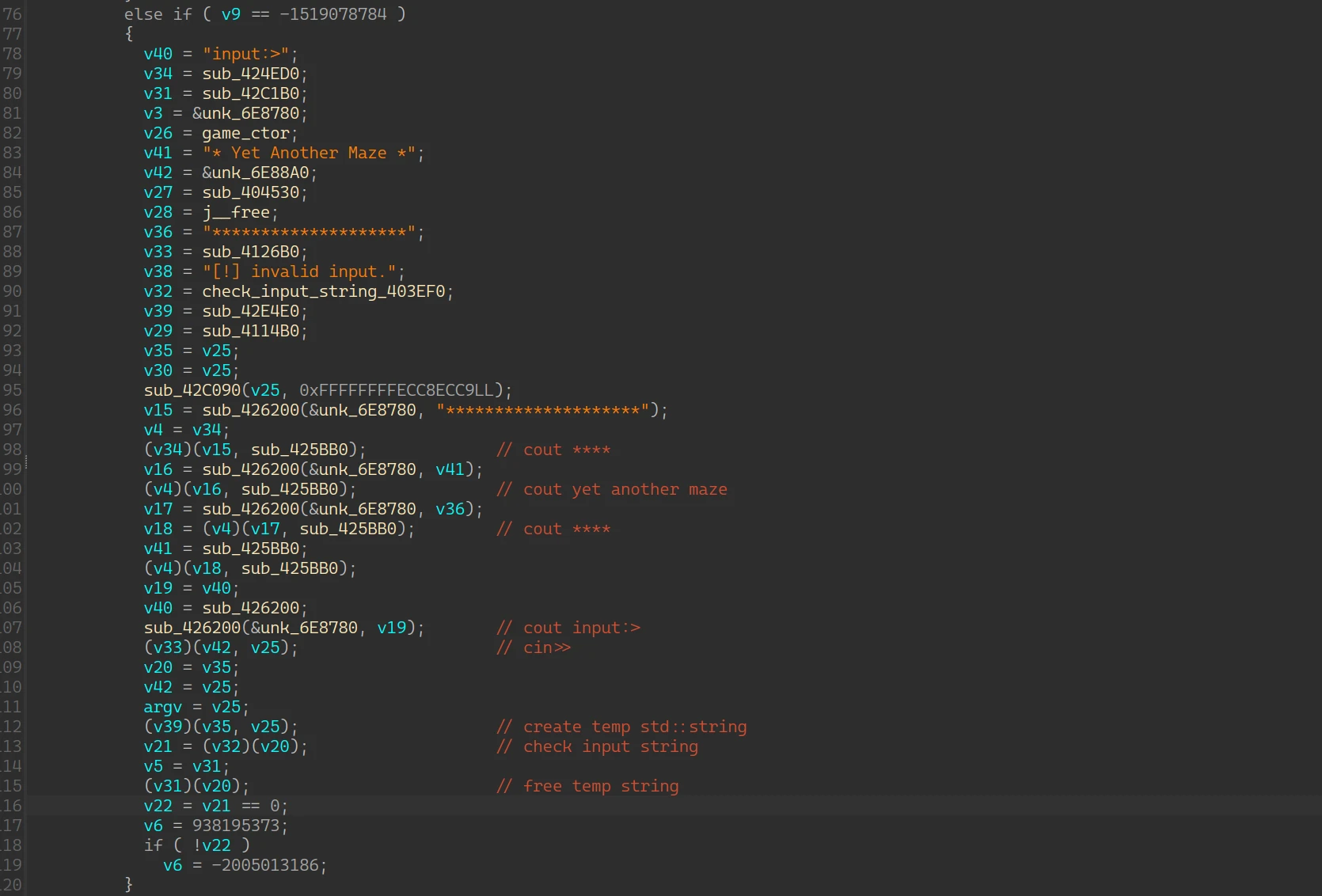Select sub_42C090 function call
Screen dimensions: 1322x896
192,390
